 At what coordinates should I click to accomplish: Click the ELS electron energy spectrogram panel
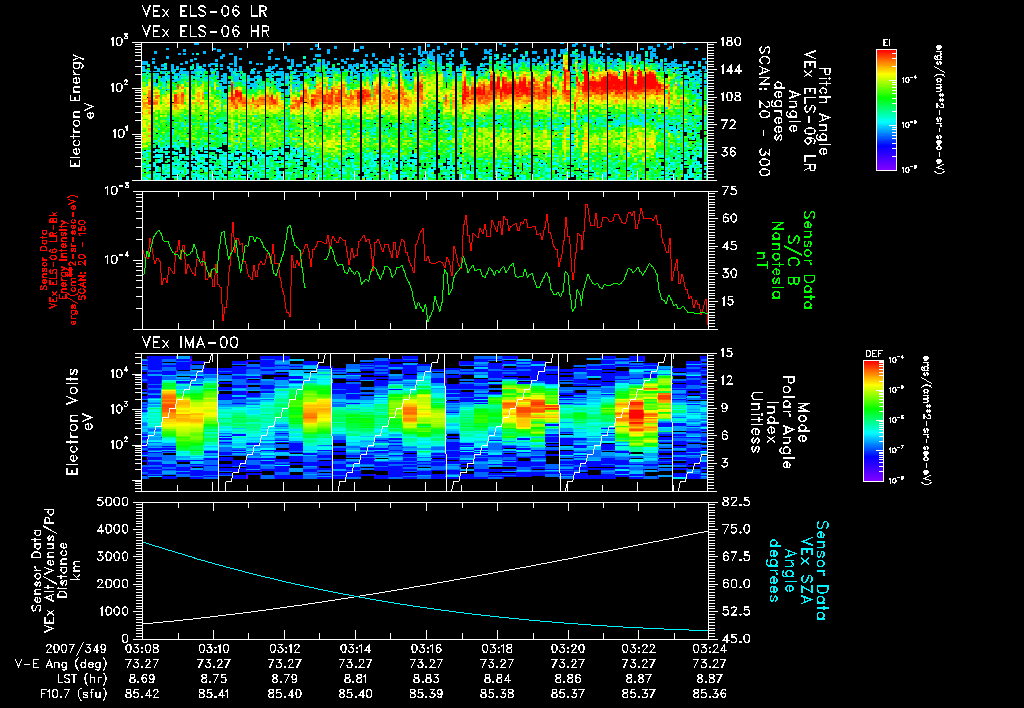(x=425, y=111)
